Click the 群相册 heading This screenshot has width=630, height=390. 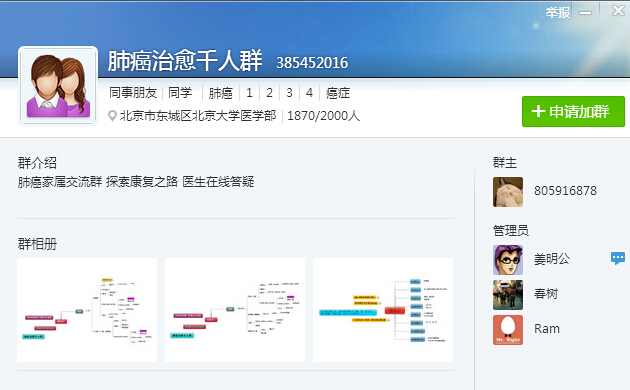(37, 244)
